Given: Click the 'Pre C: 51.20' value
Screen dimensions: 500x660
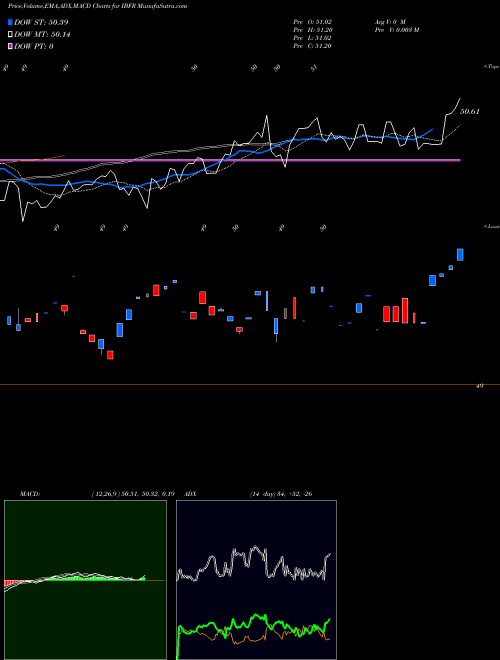Looking at the screenshot, I should click(x=313, y=46).
